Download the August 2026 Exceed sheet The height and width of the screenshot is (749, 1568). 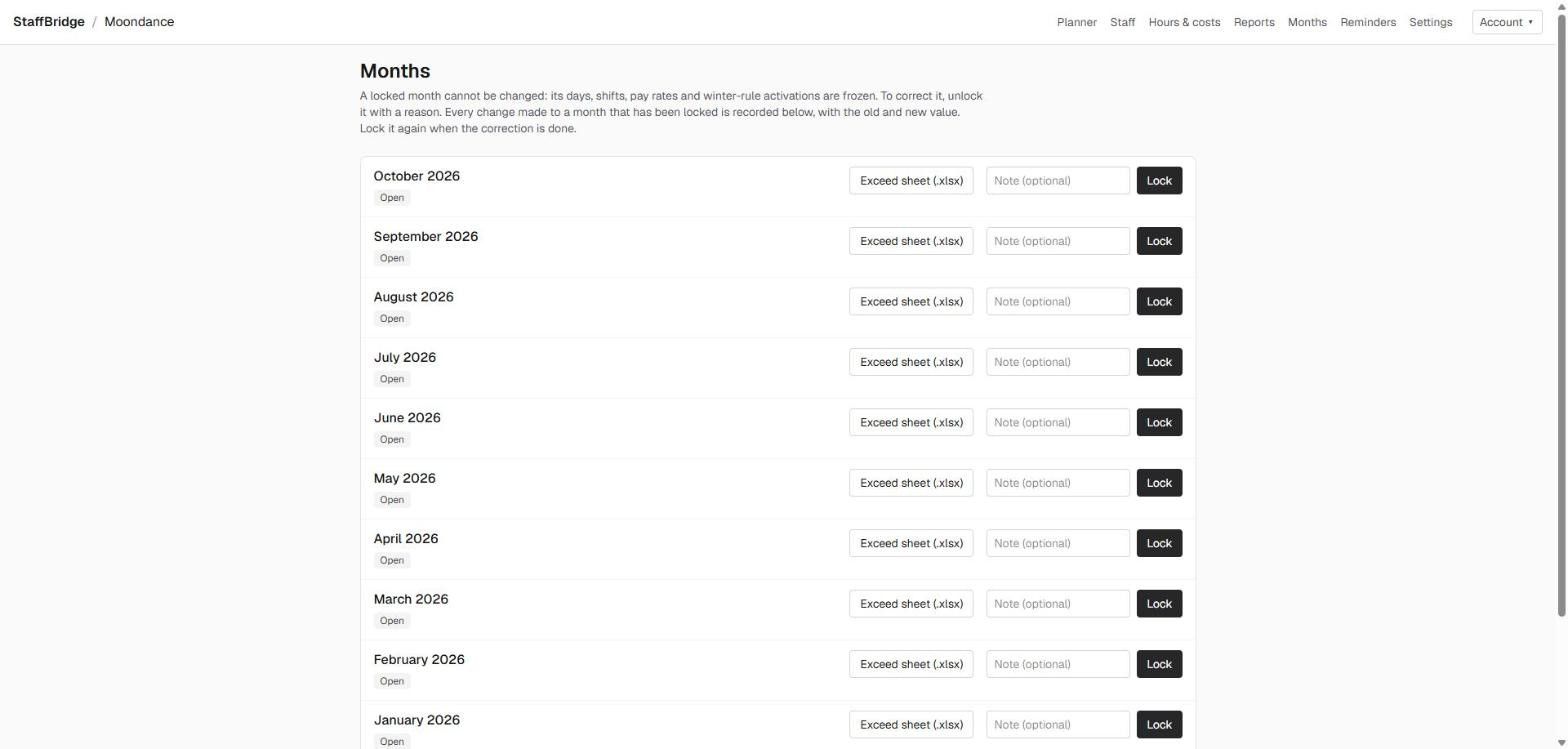click(x=911, y=302)
